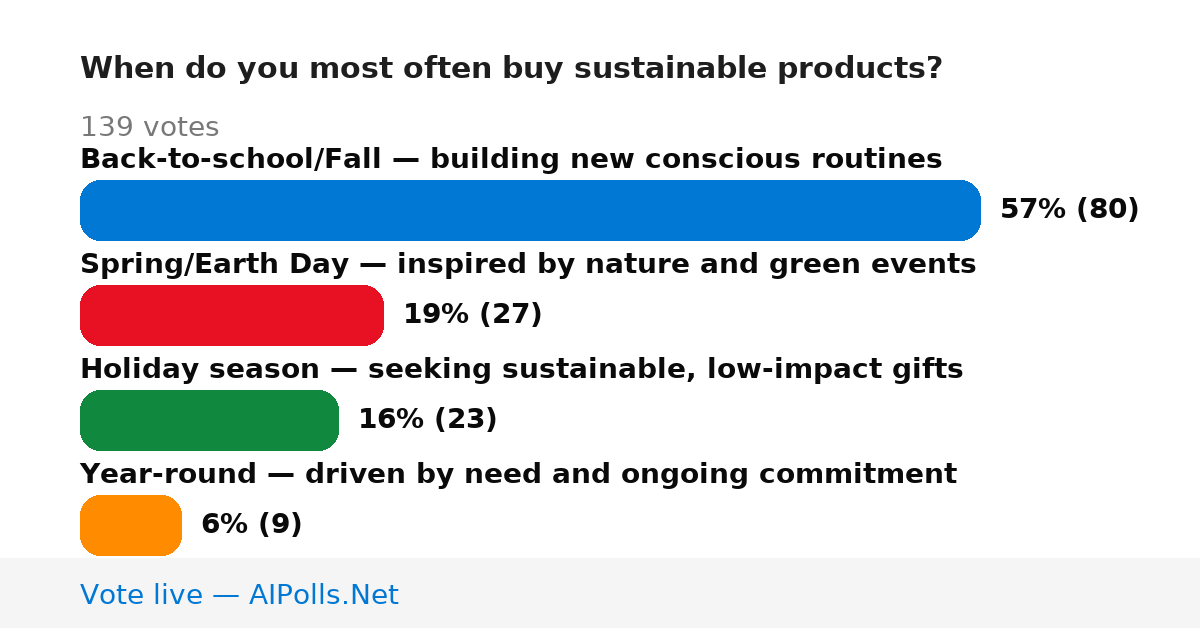Click the 16% (23) result value
This screenshot has height=628, width=1200.
click(x=428, y=419)
